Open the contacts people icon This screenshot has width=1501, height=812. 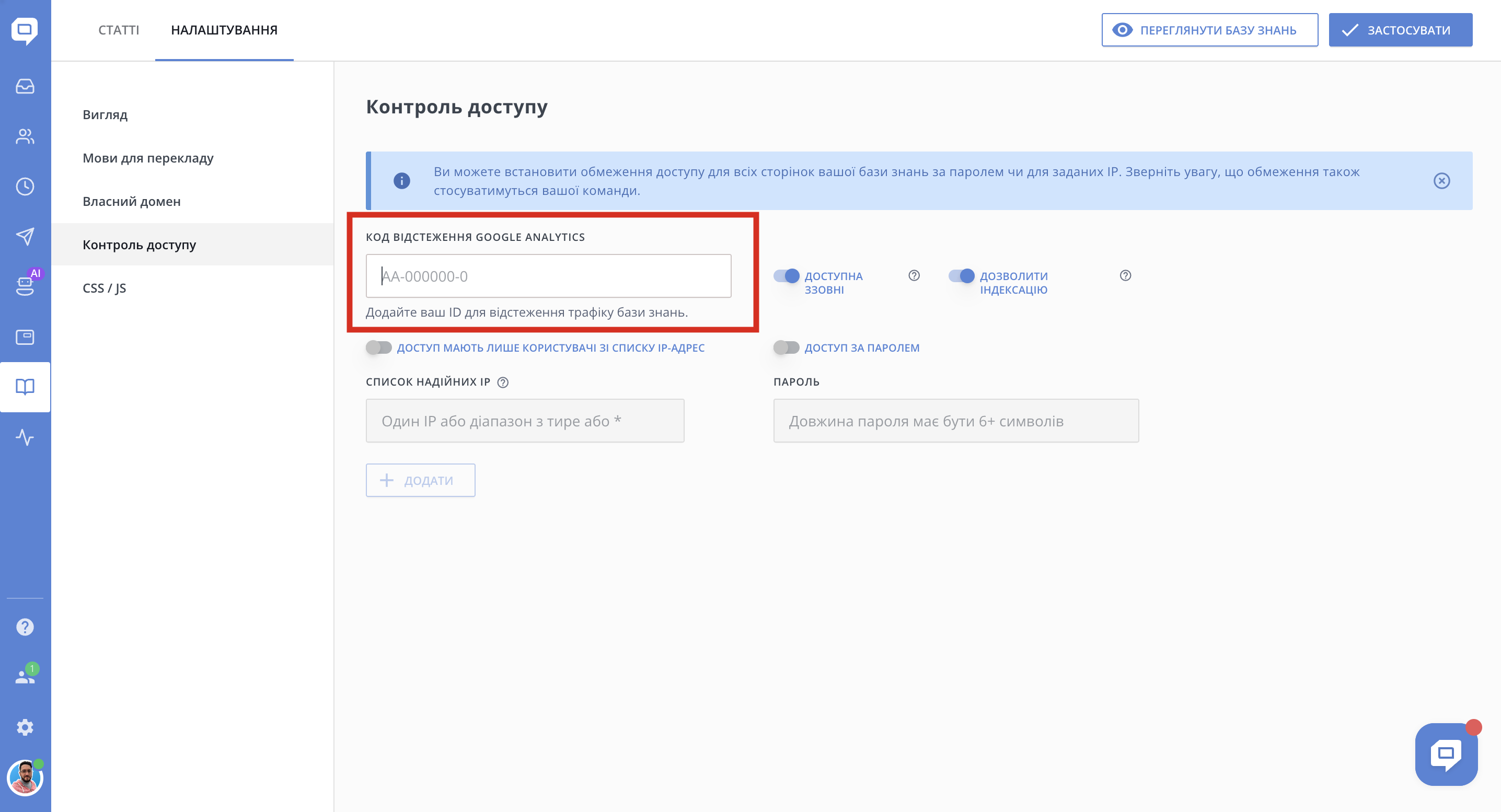point(25,136)
